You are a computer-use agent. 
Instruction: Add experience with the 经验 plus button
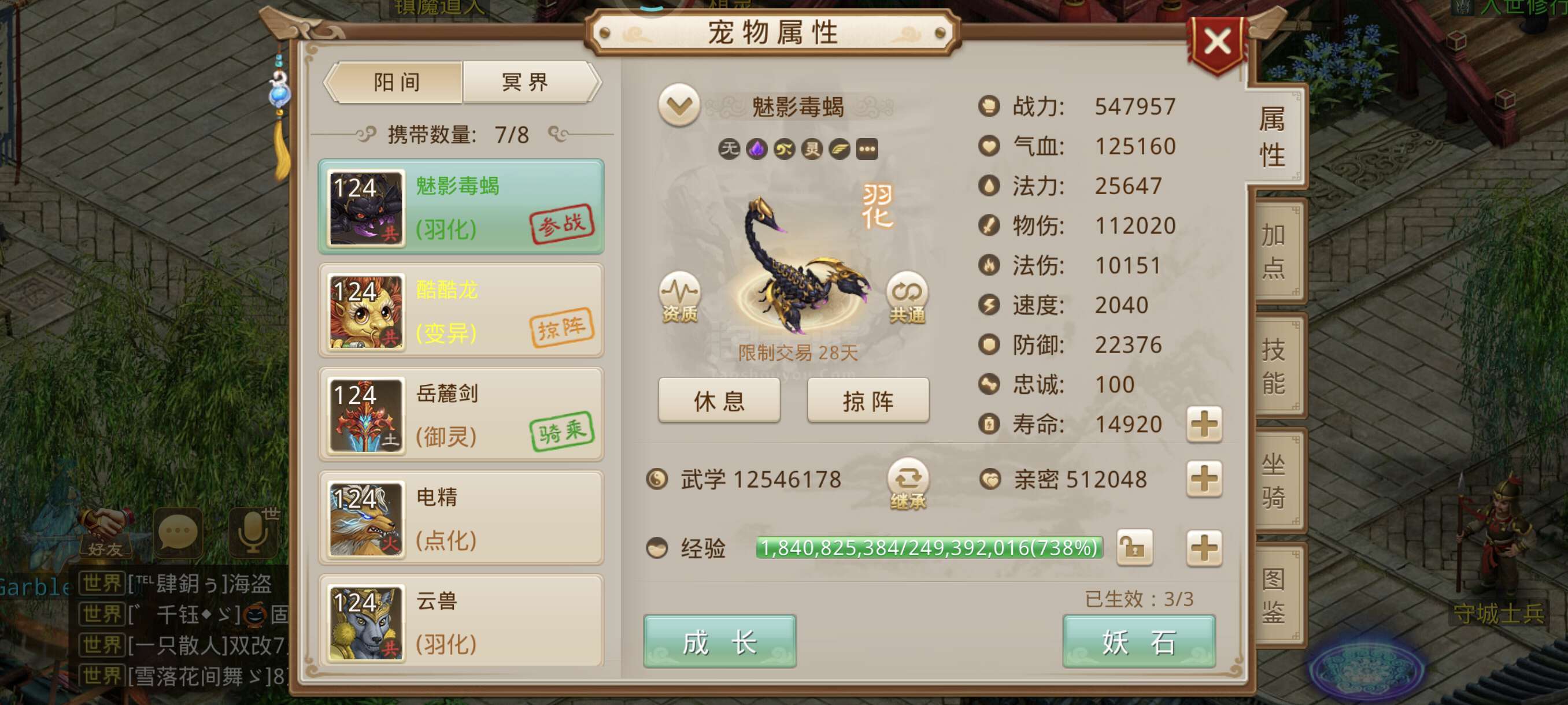click(x=1204, y=547)
